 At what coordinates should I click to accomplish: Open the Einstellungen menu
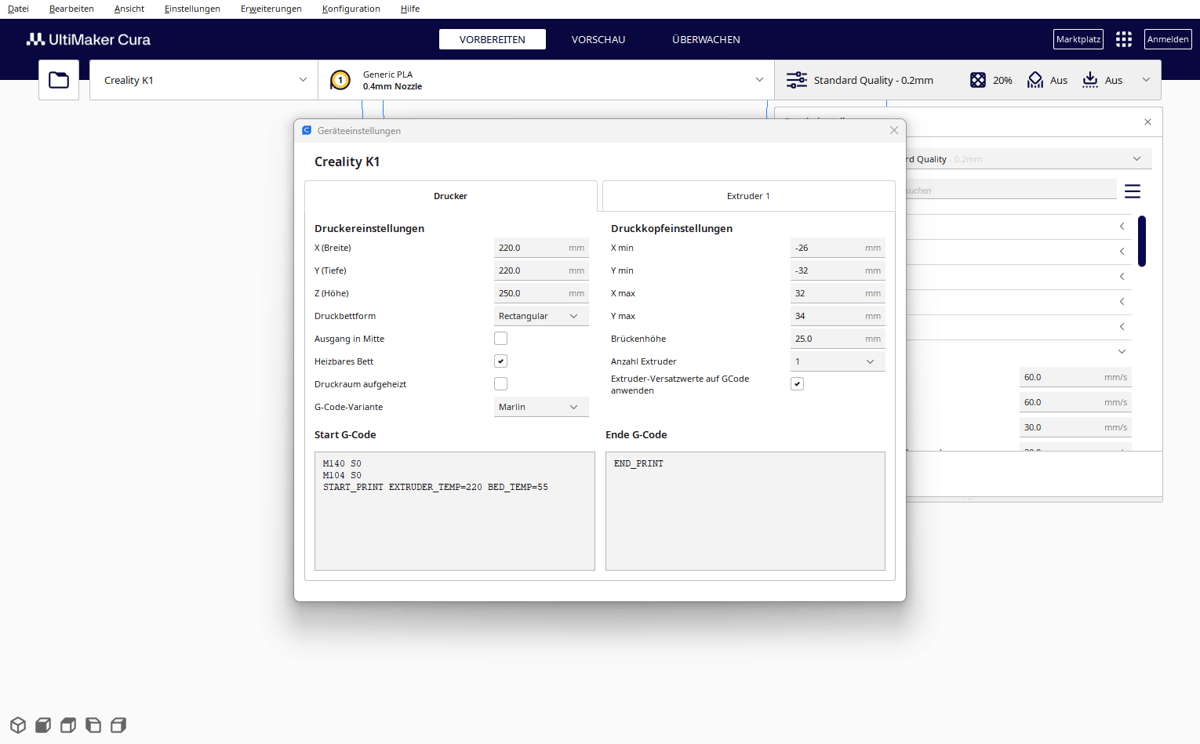point(192,8)
